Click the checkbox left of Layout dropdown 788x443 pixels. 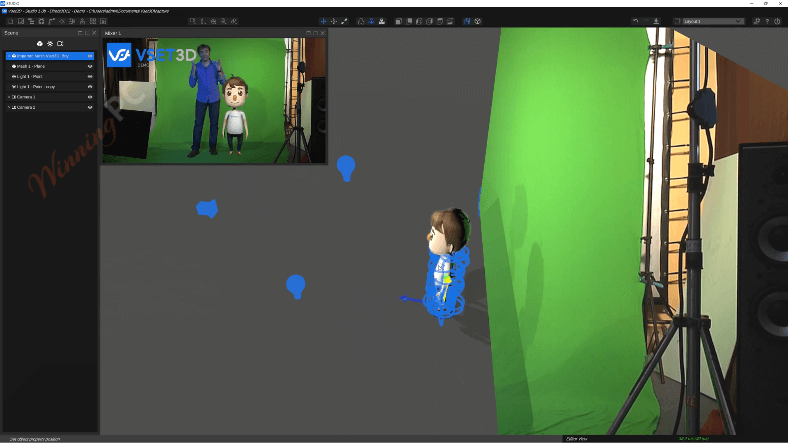point(677,21)
